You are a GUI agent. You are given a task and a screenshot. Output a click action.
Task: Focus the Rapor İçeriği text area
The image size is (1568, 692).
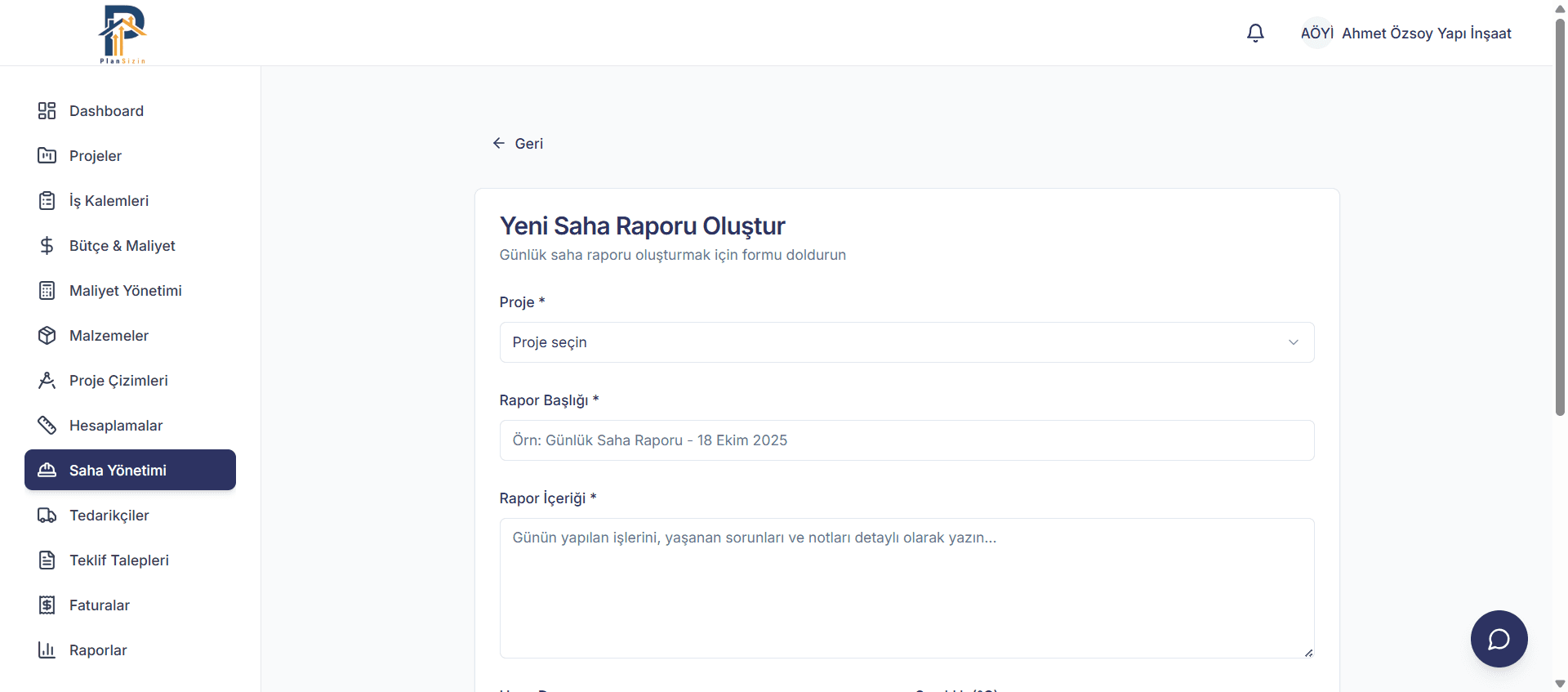906,588
